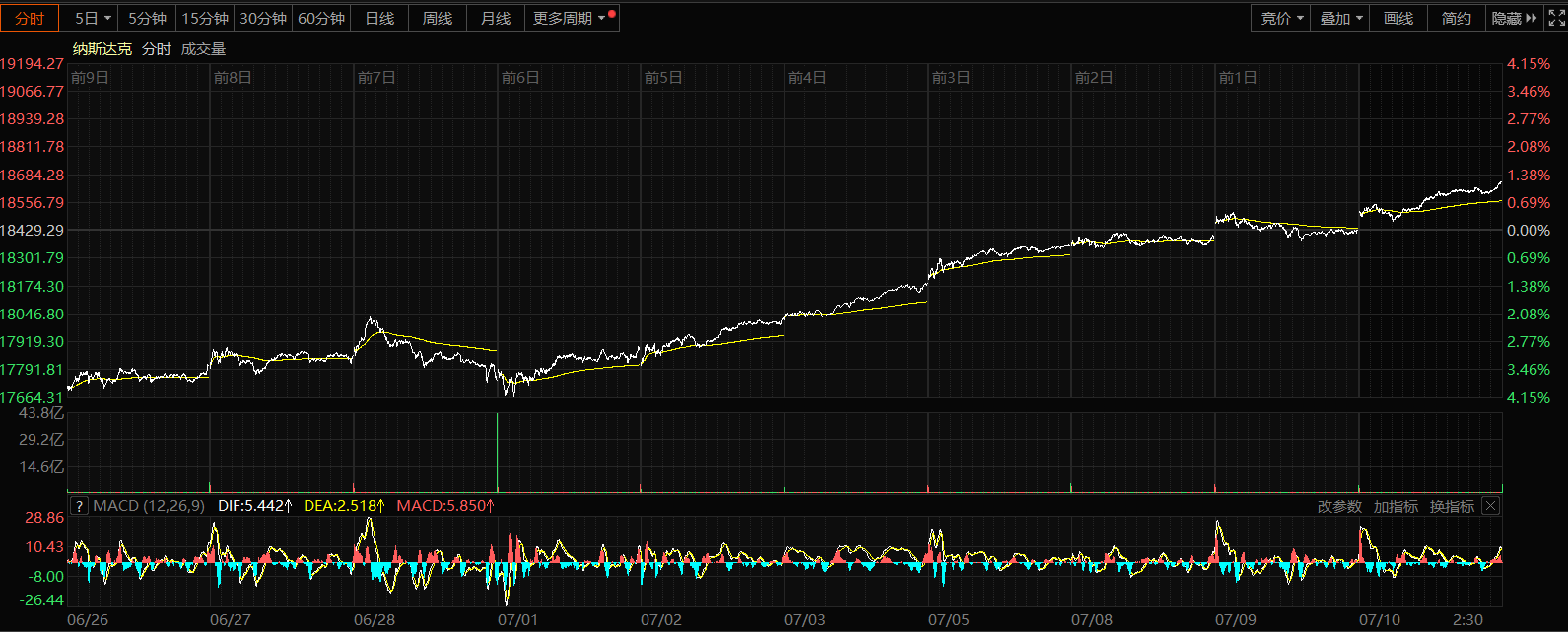
Task: Click the 前4日 day marker
Action: pyautogui.click(x=807, y=78)
